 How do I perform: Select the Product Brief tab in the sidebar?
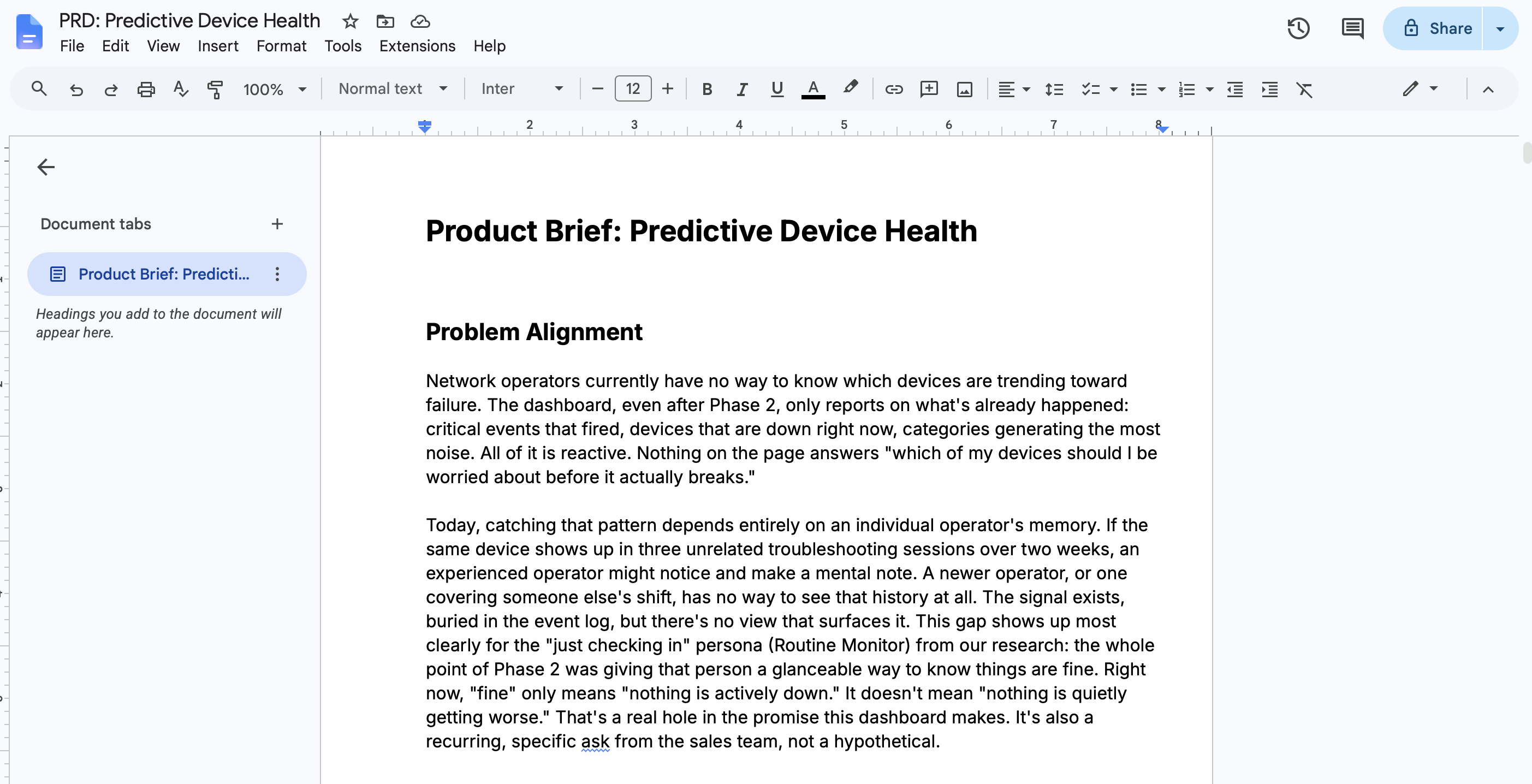167,274
